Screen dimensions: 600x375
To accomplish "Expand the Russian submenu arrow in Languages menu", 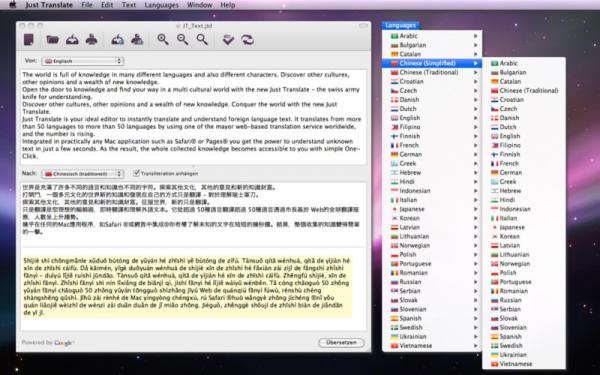I will tap(476, 282).
